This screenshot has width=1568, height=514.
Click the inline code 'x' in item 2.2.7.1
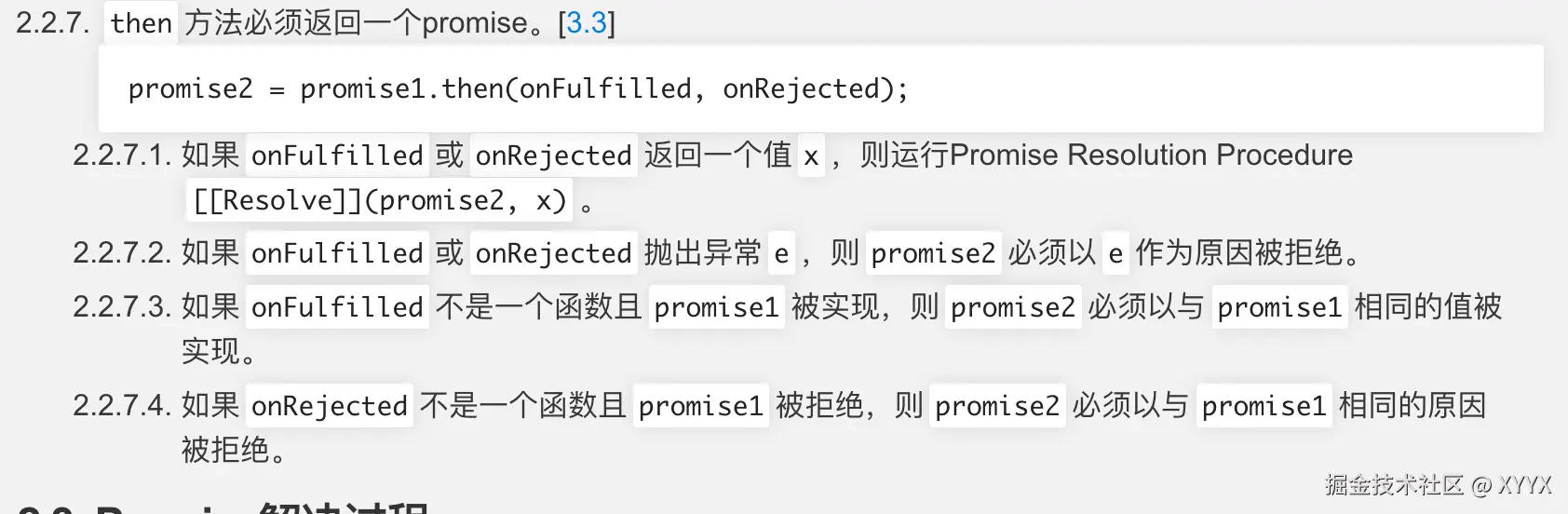point(811,156)
